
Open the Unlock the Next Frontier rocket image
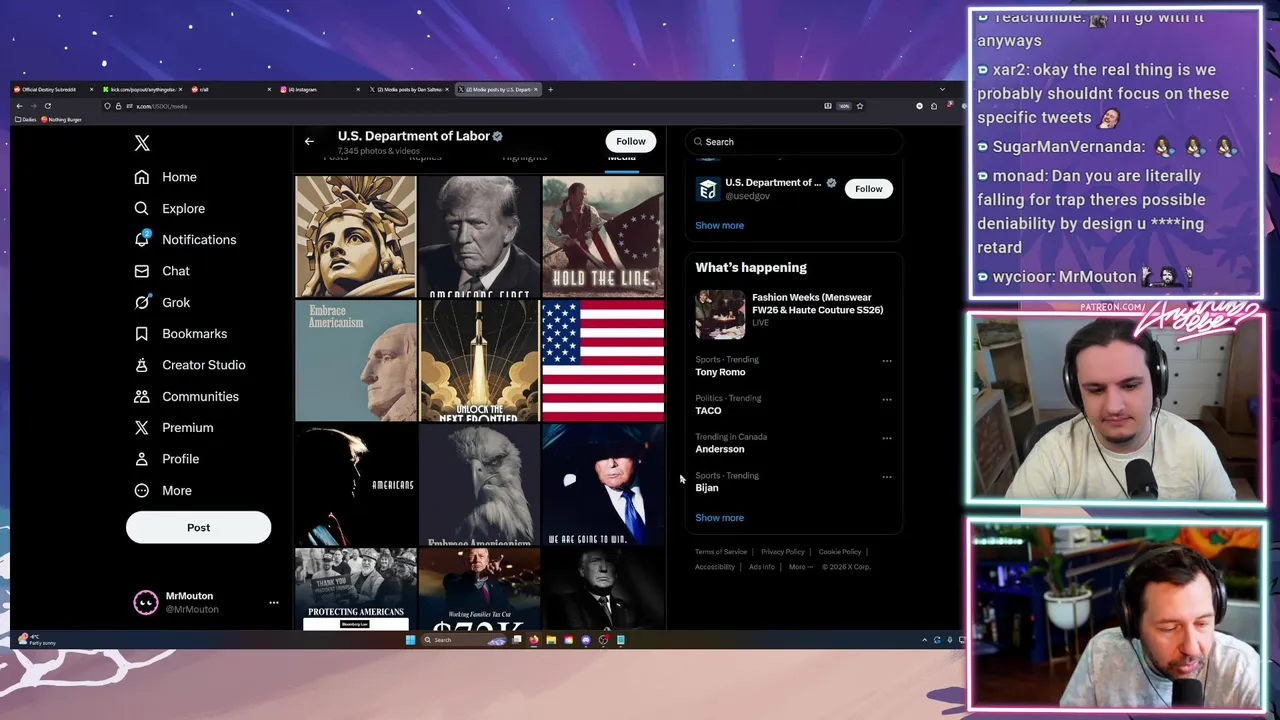[x=479, y=361]
